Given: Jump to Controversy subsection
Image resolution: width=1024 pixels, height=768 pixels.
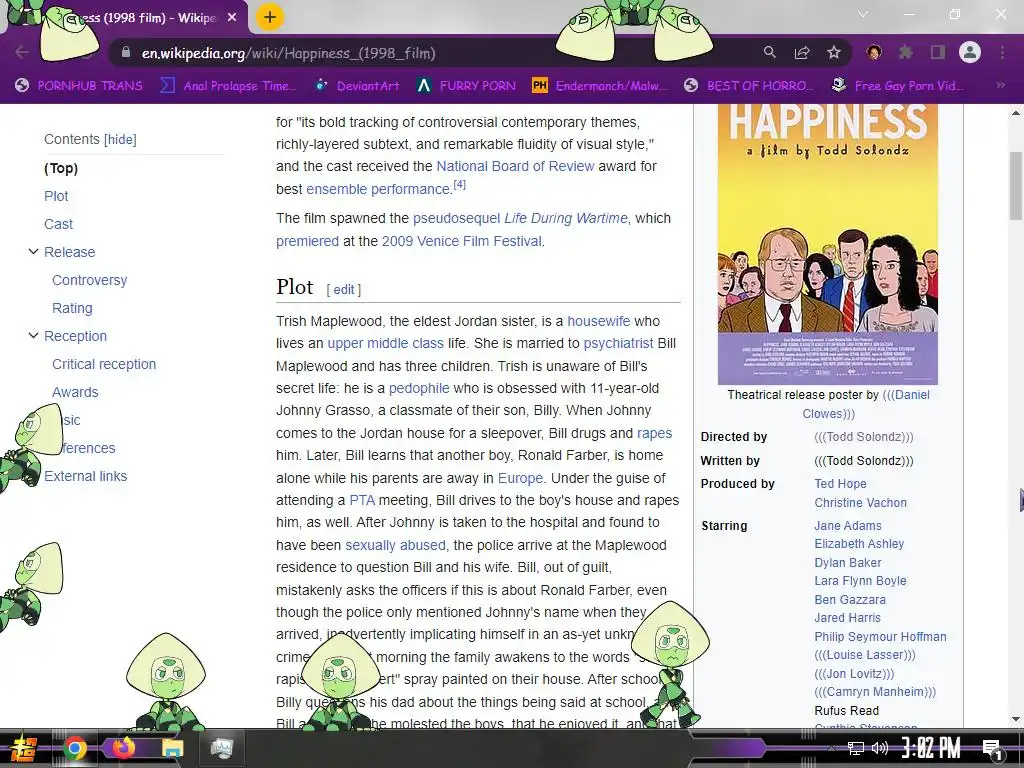Looking at the screenshot, I should pos(89,280).
